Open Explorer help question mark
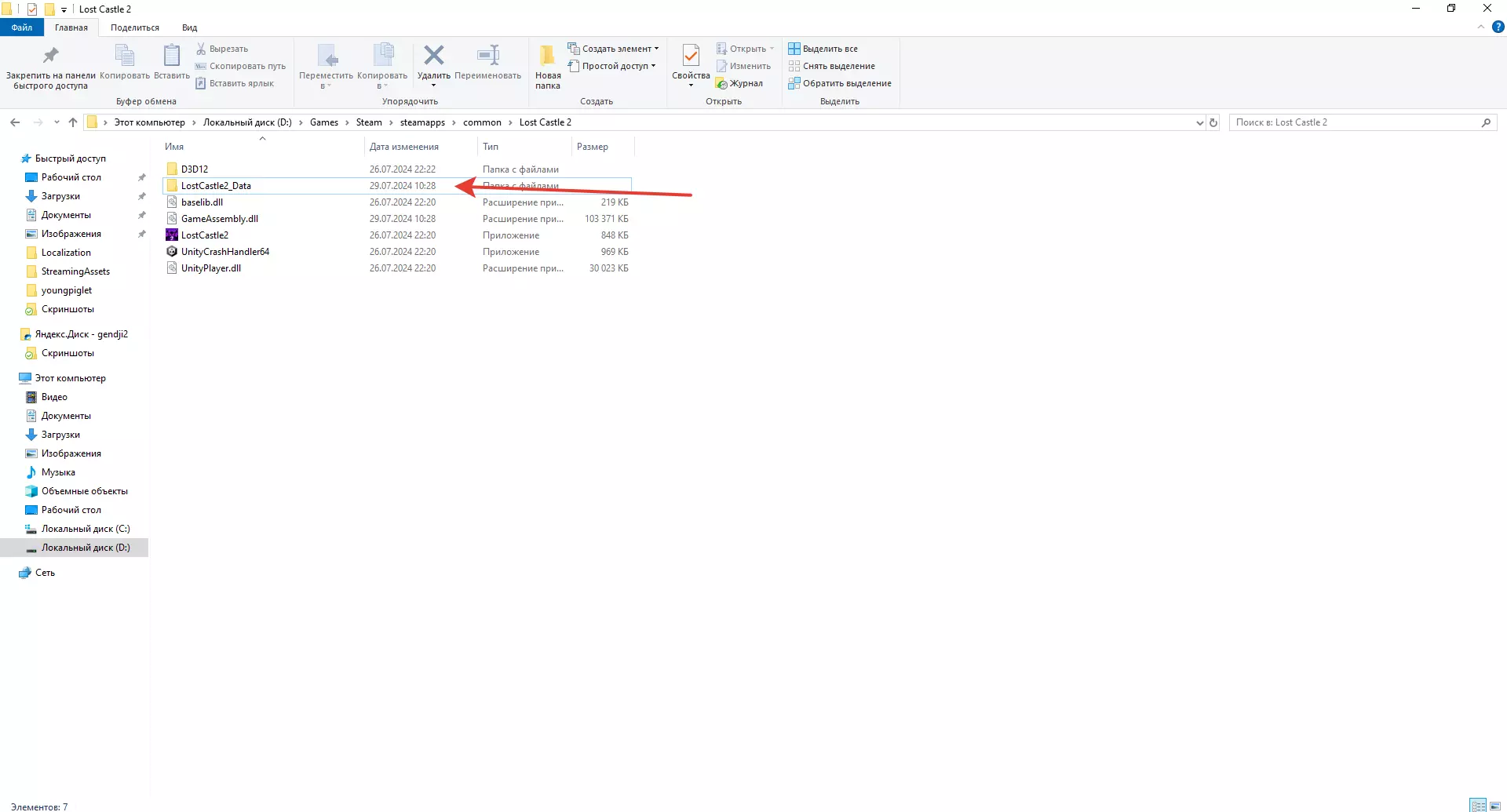The image size is (1507, 812). point(1498,27)
